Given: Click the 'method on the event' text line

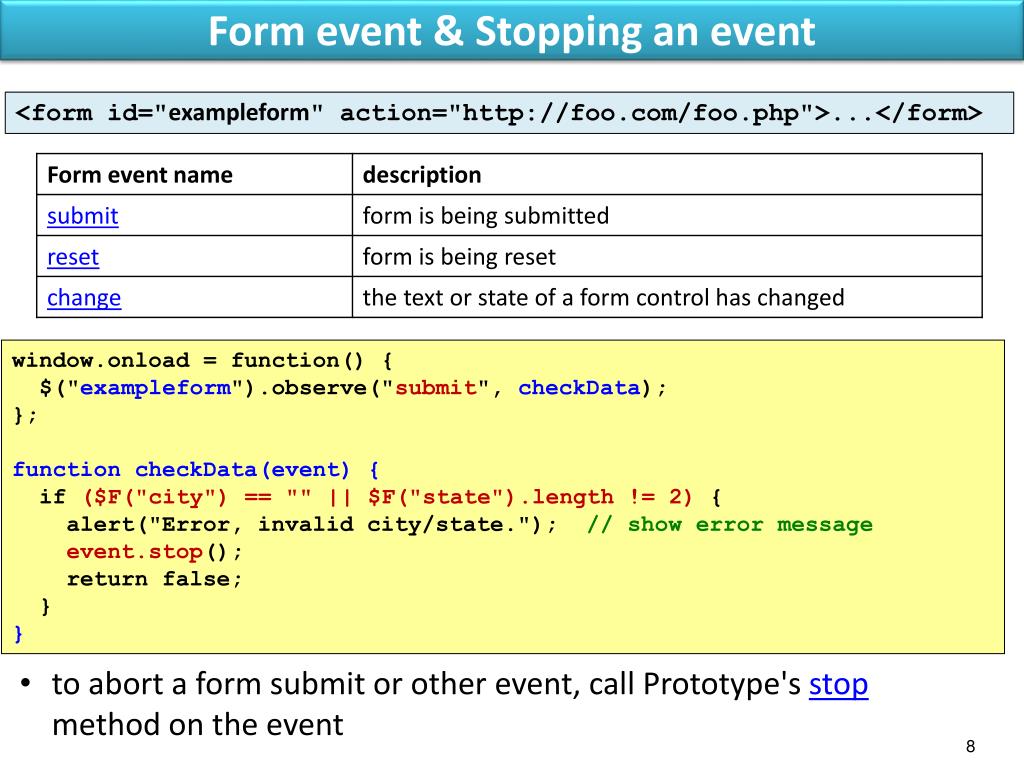Looking at the screenshot, I should (197, 725).
